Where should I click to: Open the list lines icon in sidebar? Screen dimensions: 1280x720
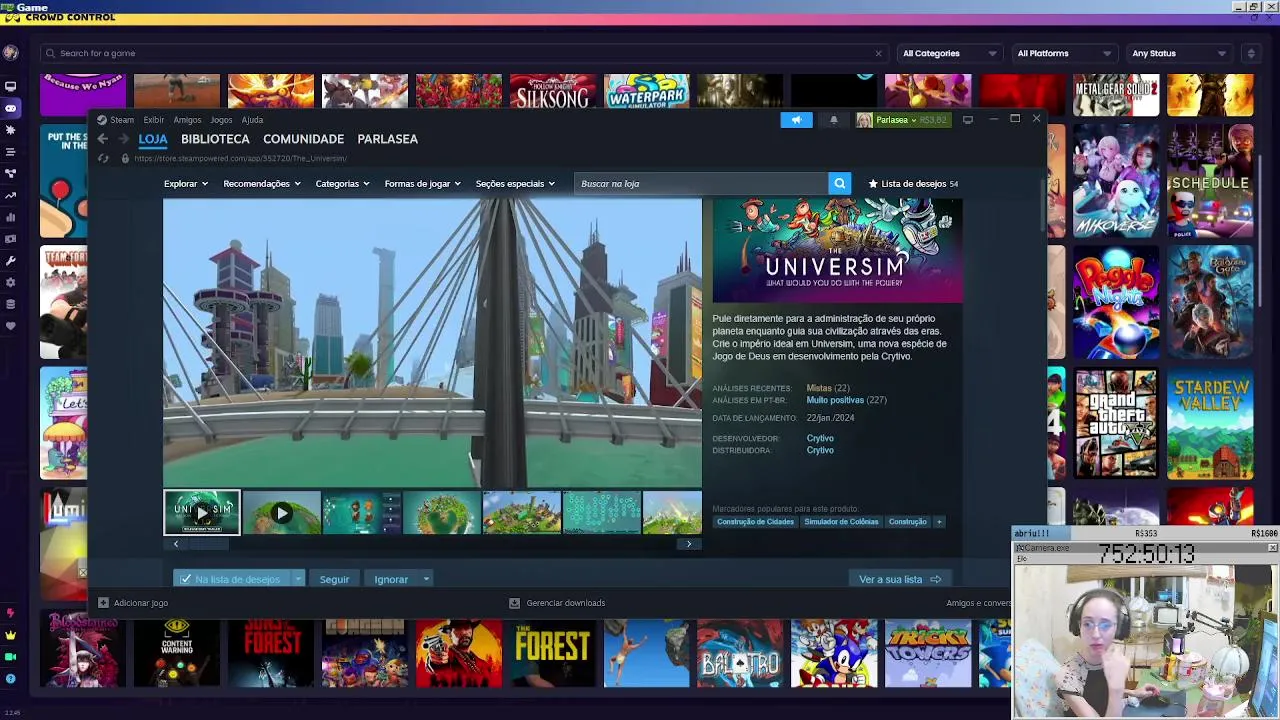(10, 152)
